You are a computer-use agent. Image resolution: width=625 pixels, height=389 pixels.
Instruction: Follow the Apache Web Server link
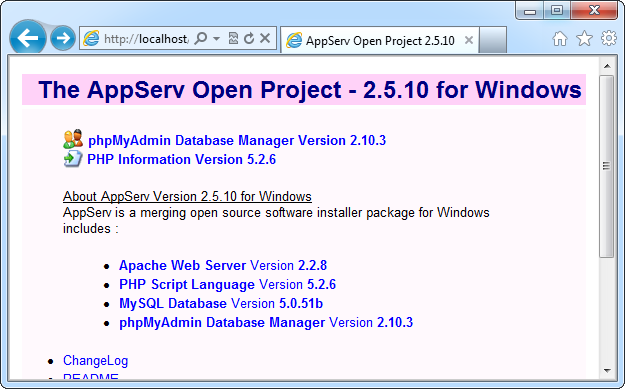point(182,265)
